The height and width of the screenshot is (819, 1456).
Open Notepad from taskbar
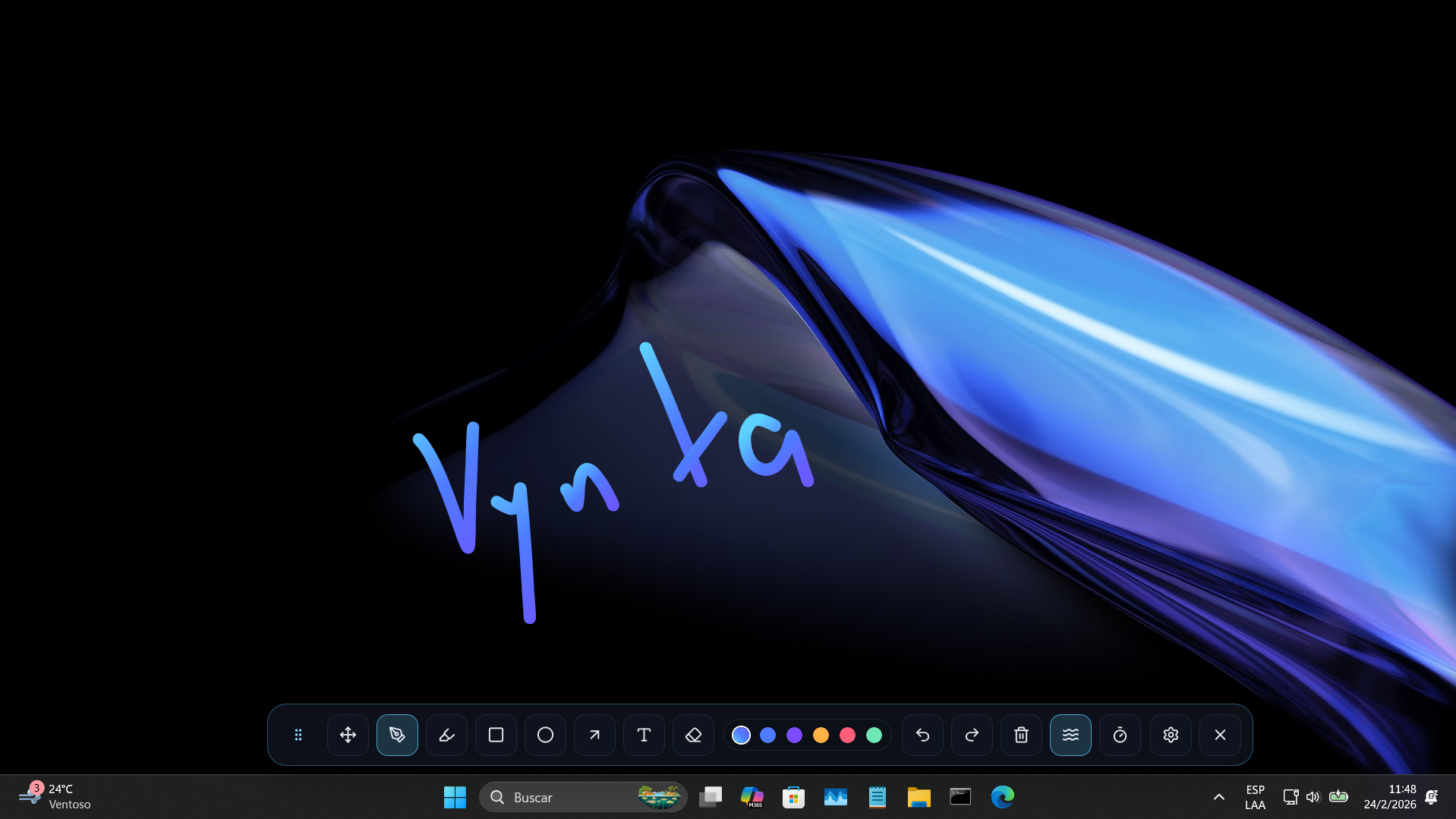(x=878, y=797)
